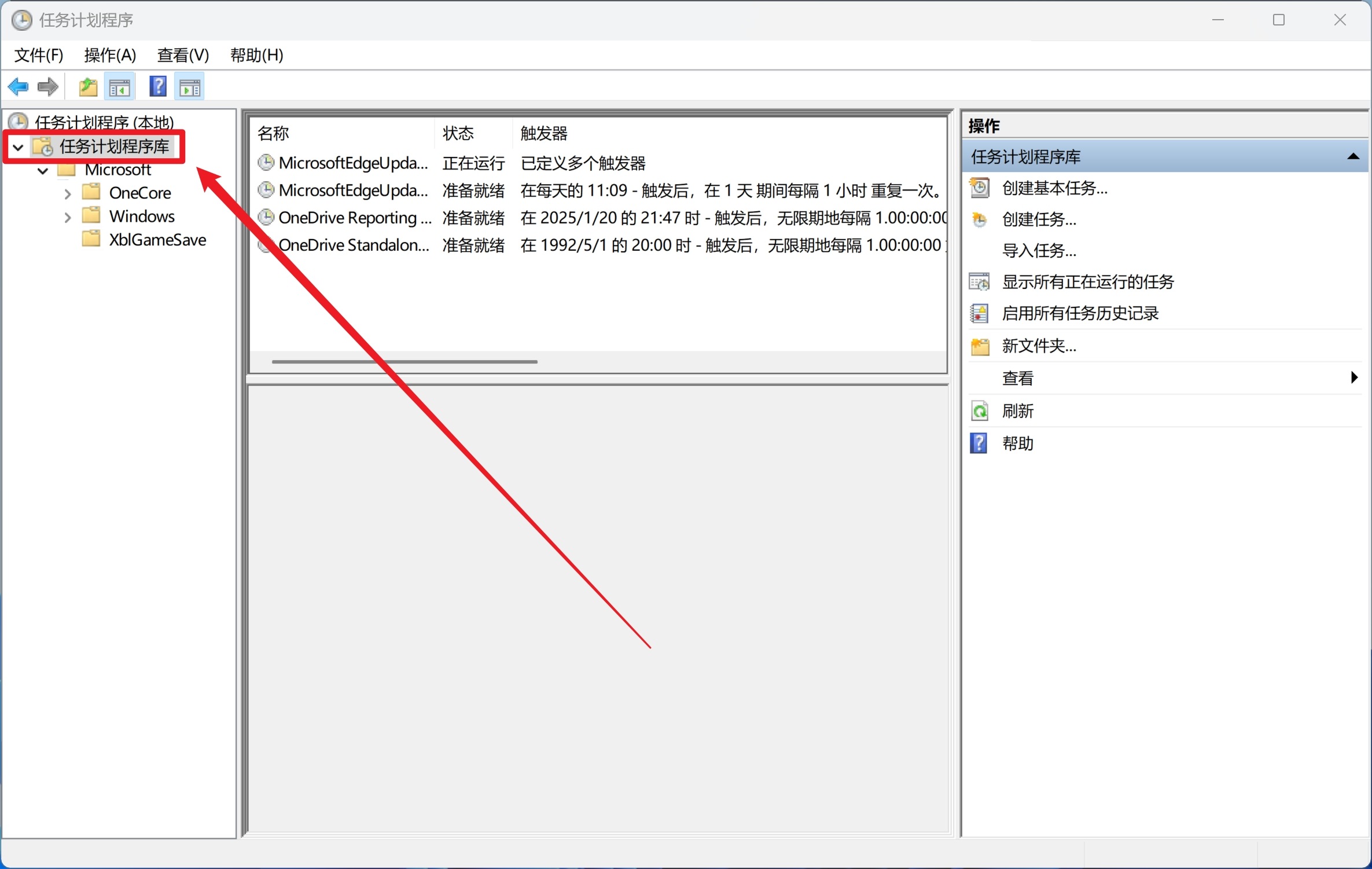Viewport: 1372px width, 869px height.
Task: Click the 启用所有任务历史记录 icon
Action: pyautogui.click(x=979, y=313)
